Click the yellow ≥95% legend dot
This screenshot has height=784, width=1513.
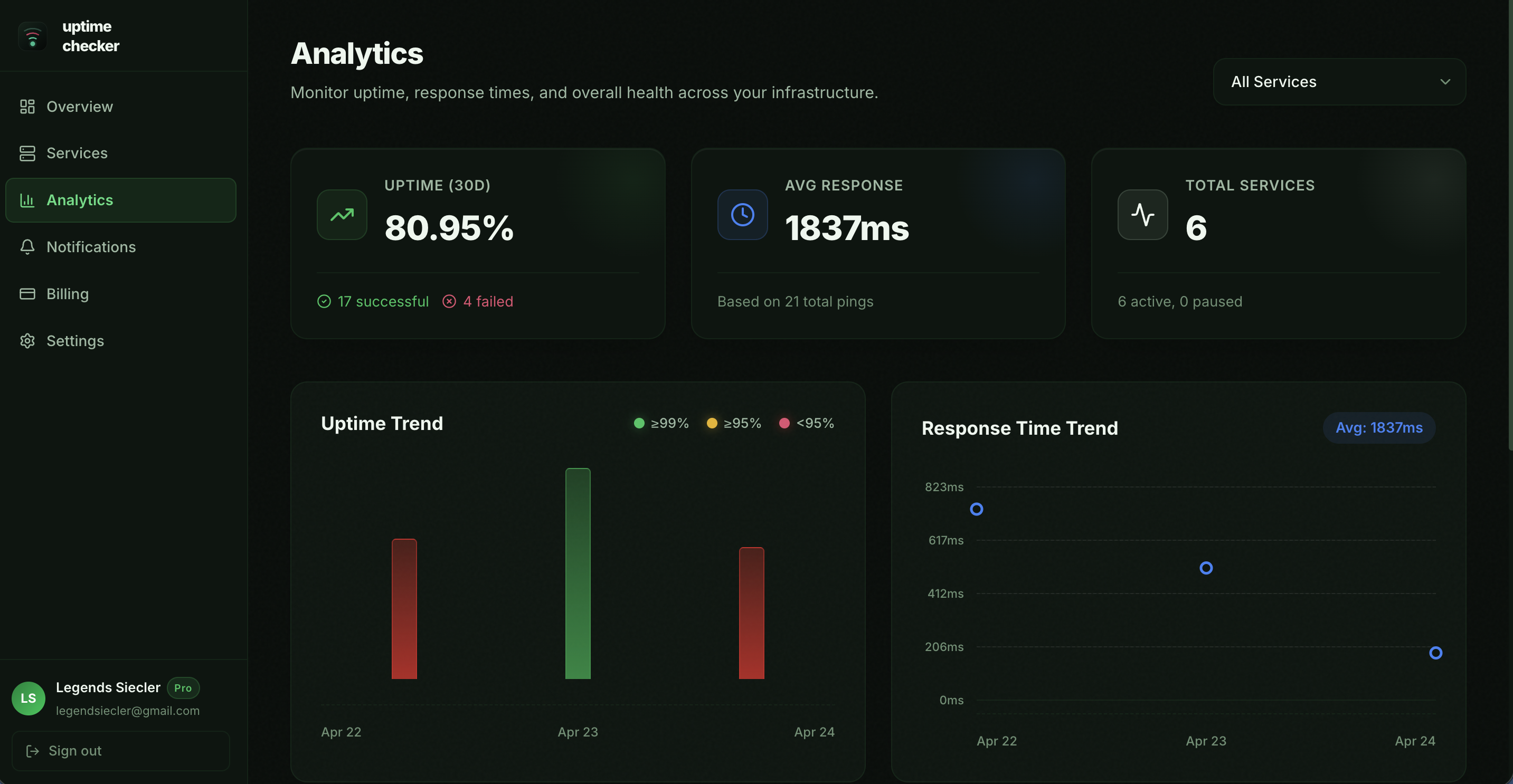712,423
